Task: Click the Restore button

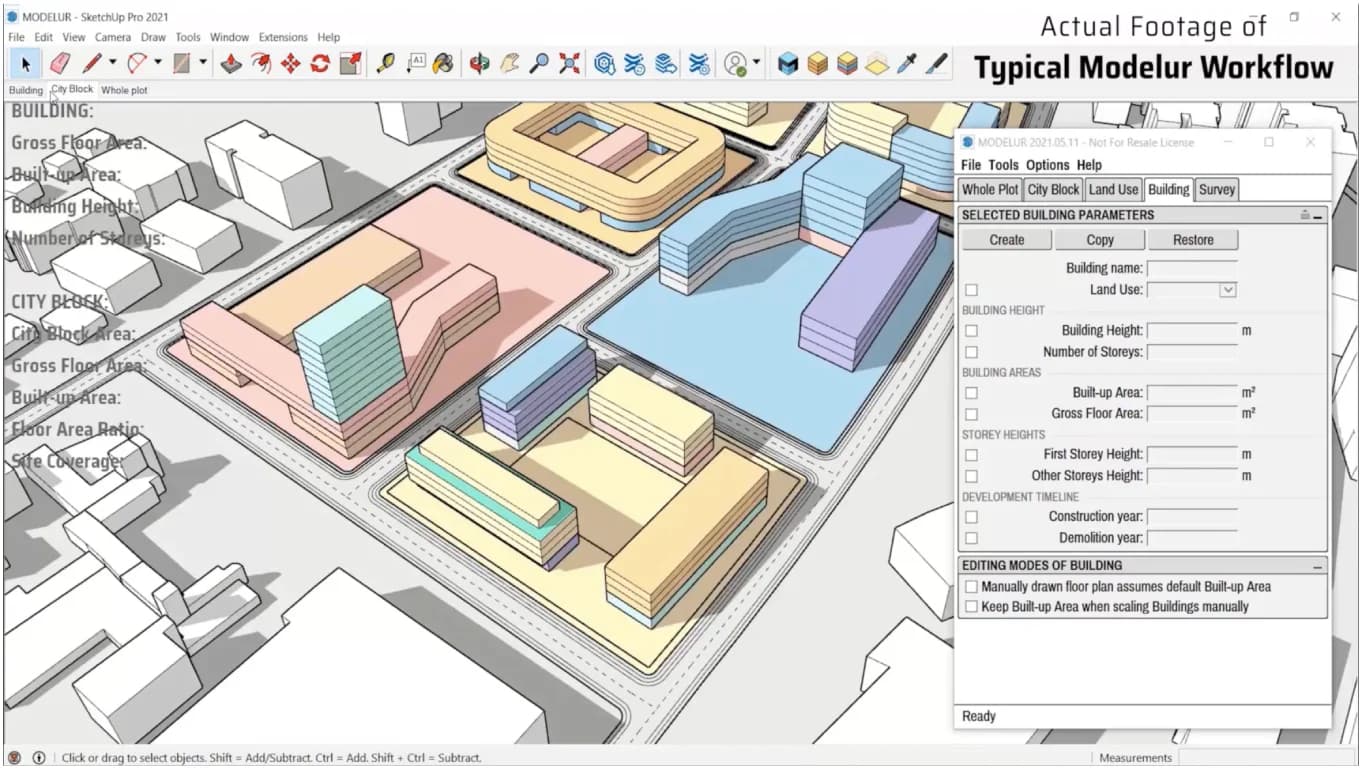Action: point(1193,240)
